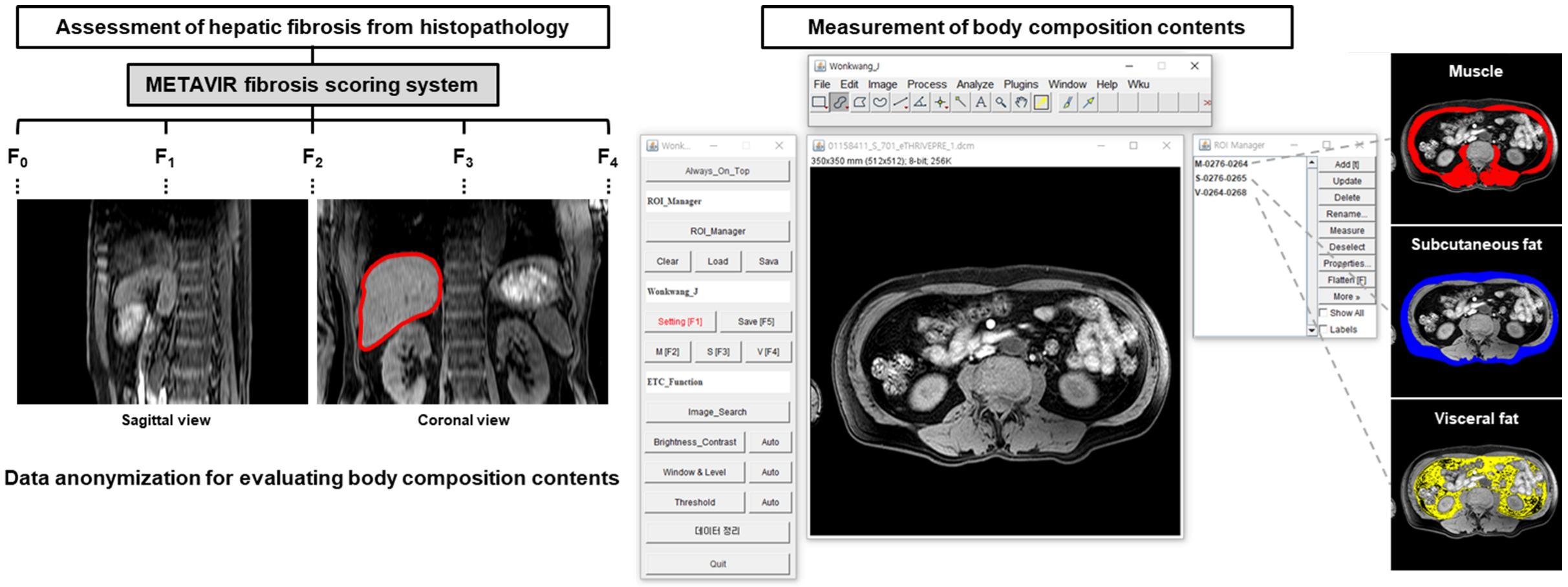The image size is (1568, 587).
Task: Click the red Setting [F1] button
Action: click(680, 322)
